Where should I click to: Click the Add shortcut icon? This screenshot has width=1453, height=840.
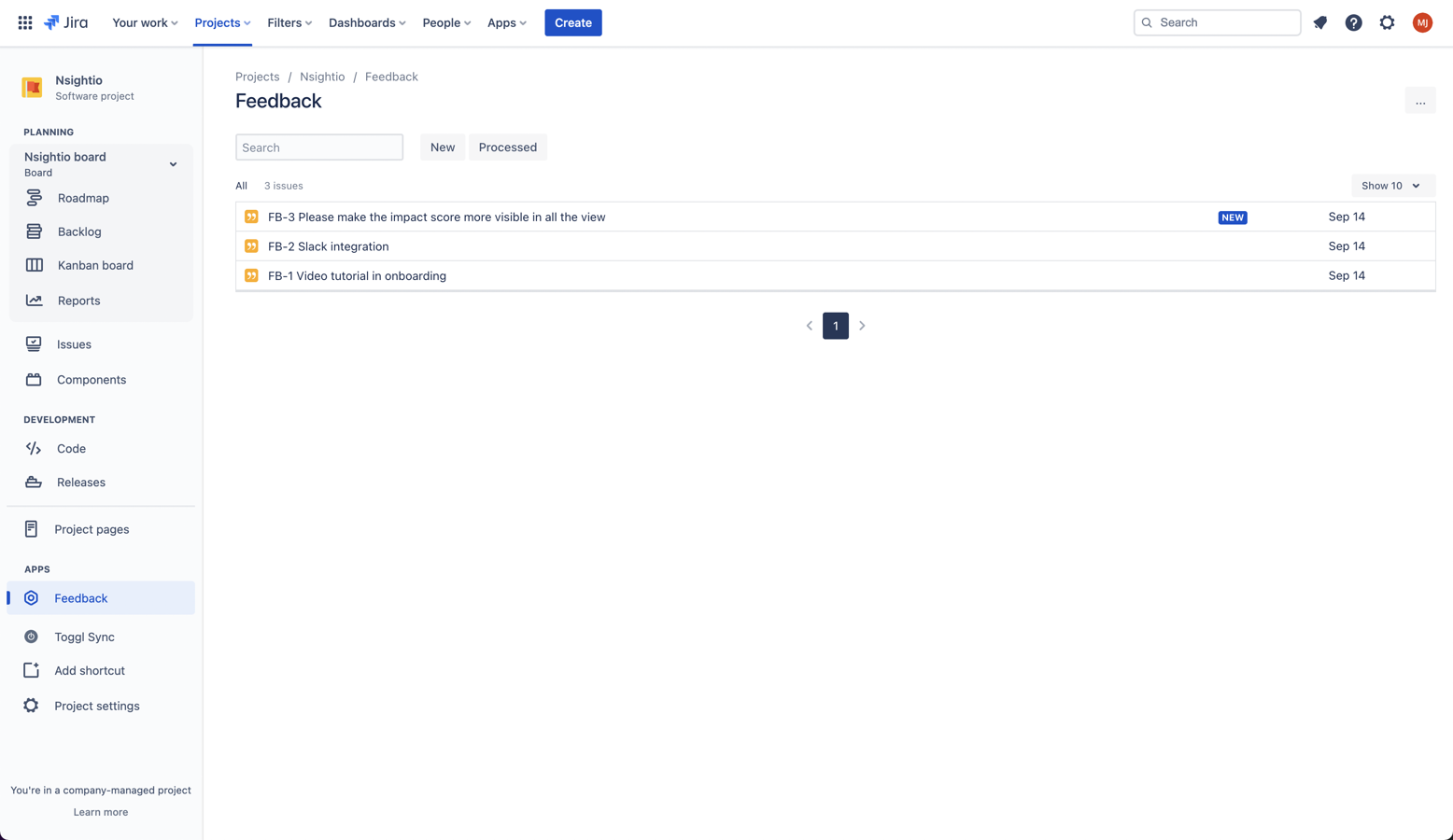click(31, 670)
